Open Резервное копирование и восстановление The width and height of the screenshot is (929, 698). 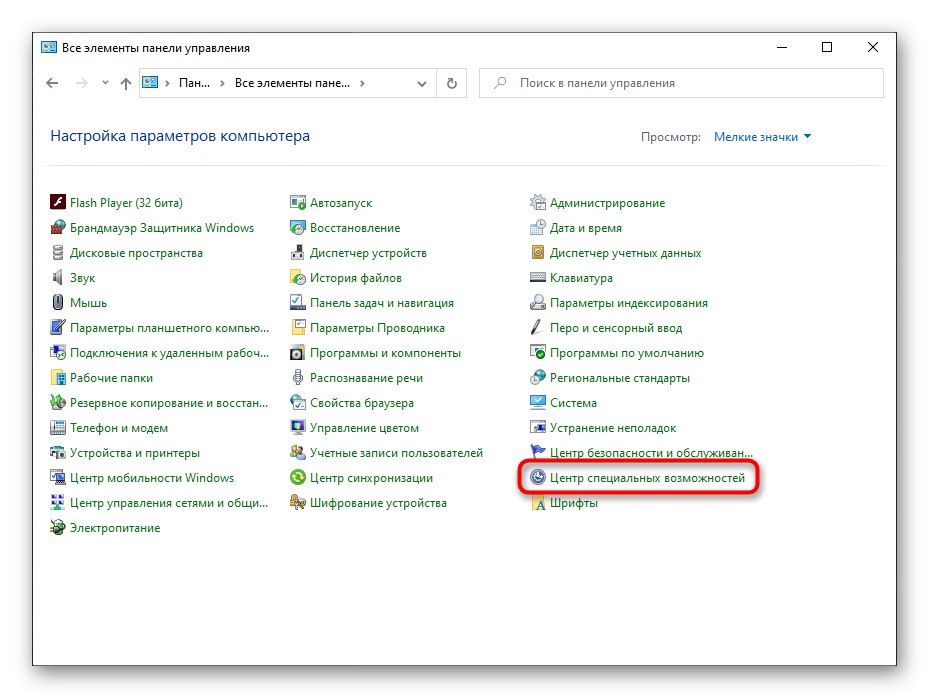[x=169, y=402]
